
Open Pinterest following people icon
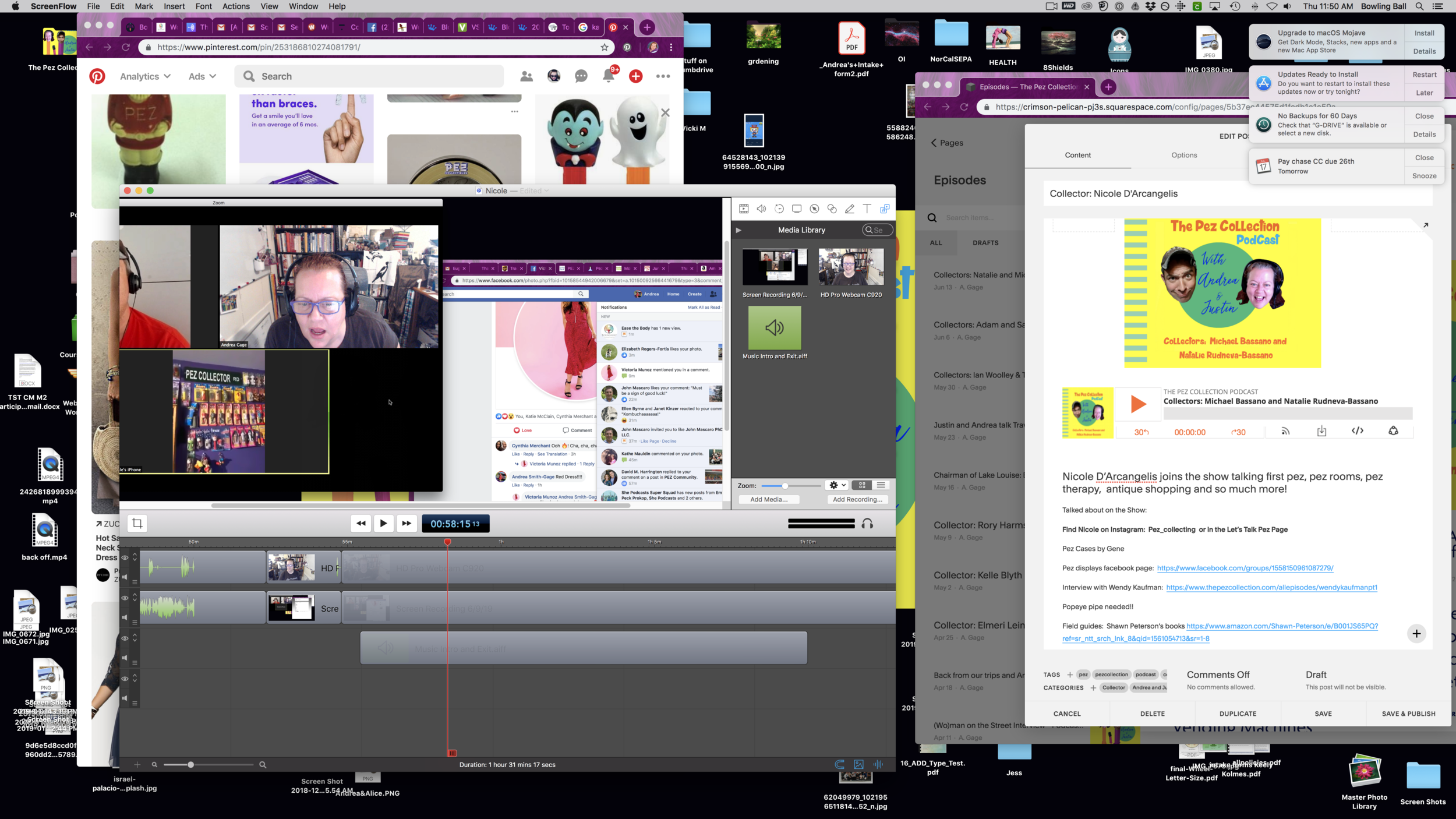(526, 76)
